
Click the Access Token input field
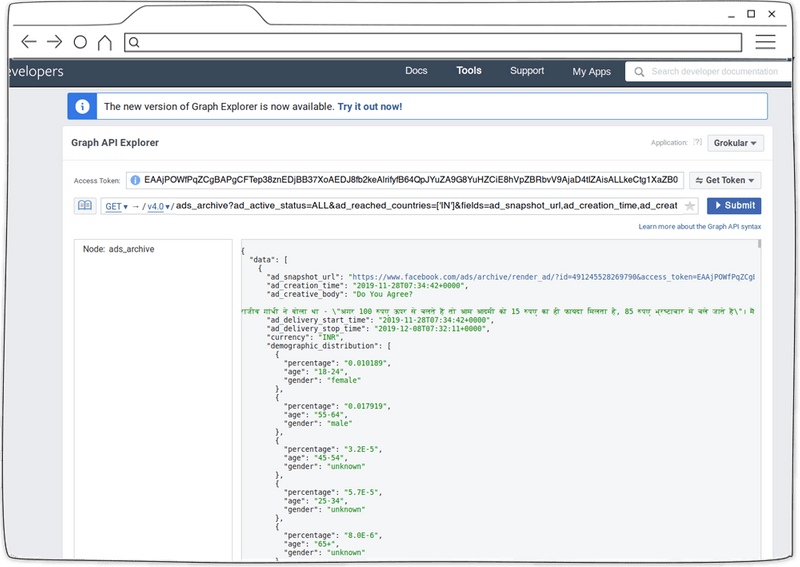[405, 180]
